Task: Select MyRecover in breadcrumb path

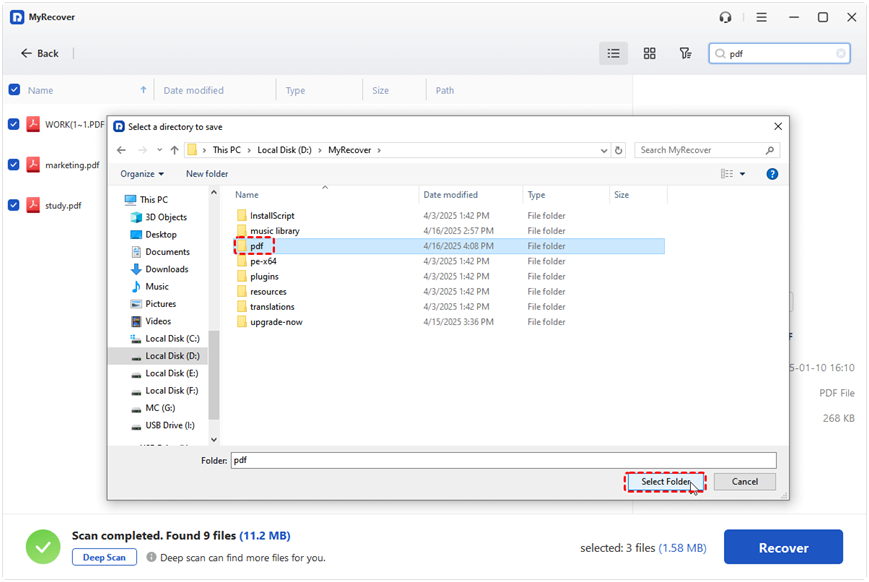Action: pyautogui.click(x=349, y=150)
